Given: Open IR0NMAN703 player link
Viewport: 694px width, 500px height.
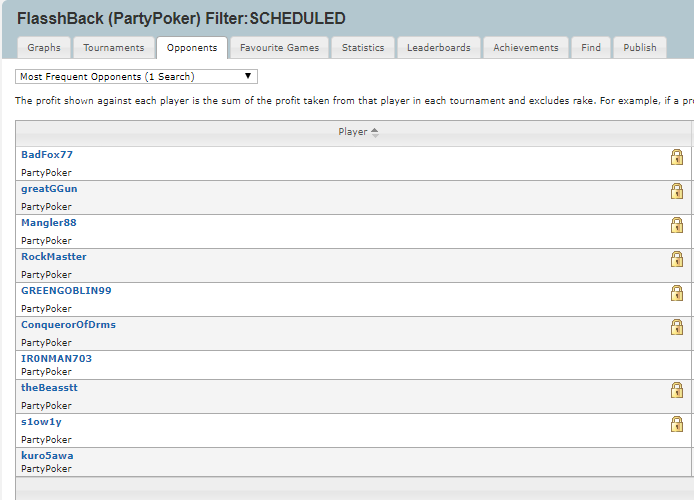Looking at the screenshot, I should (56, 358).
